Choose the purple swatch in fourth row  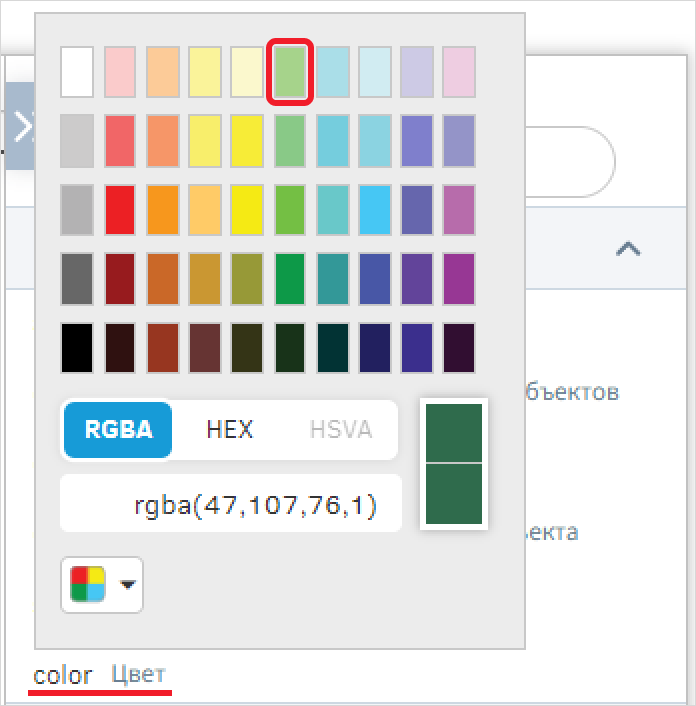coord(459,278)
